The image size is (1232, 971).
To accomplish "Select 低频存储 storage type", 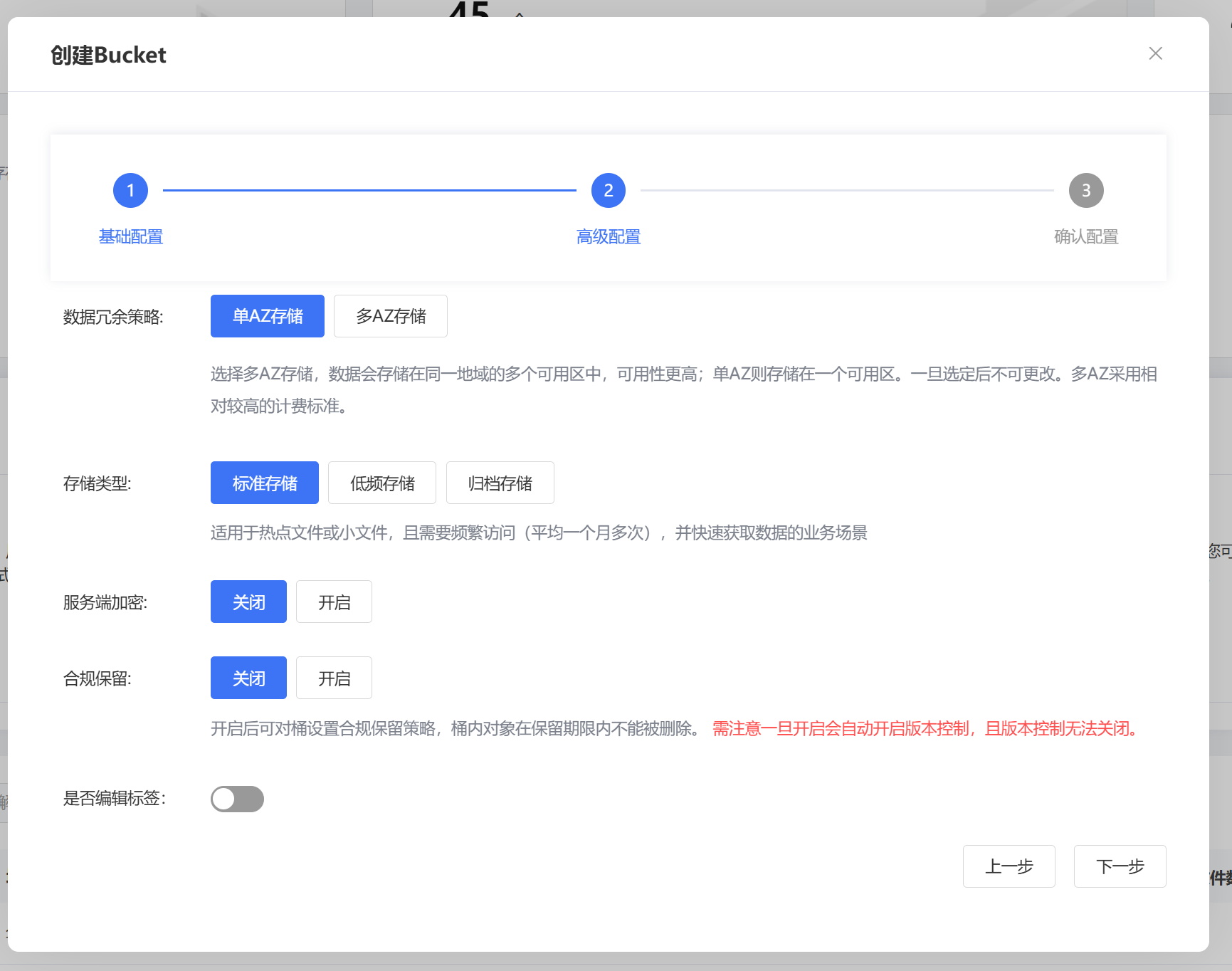I will pos(381,483).
